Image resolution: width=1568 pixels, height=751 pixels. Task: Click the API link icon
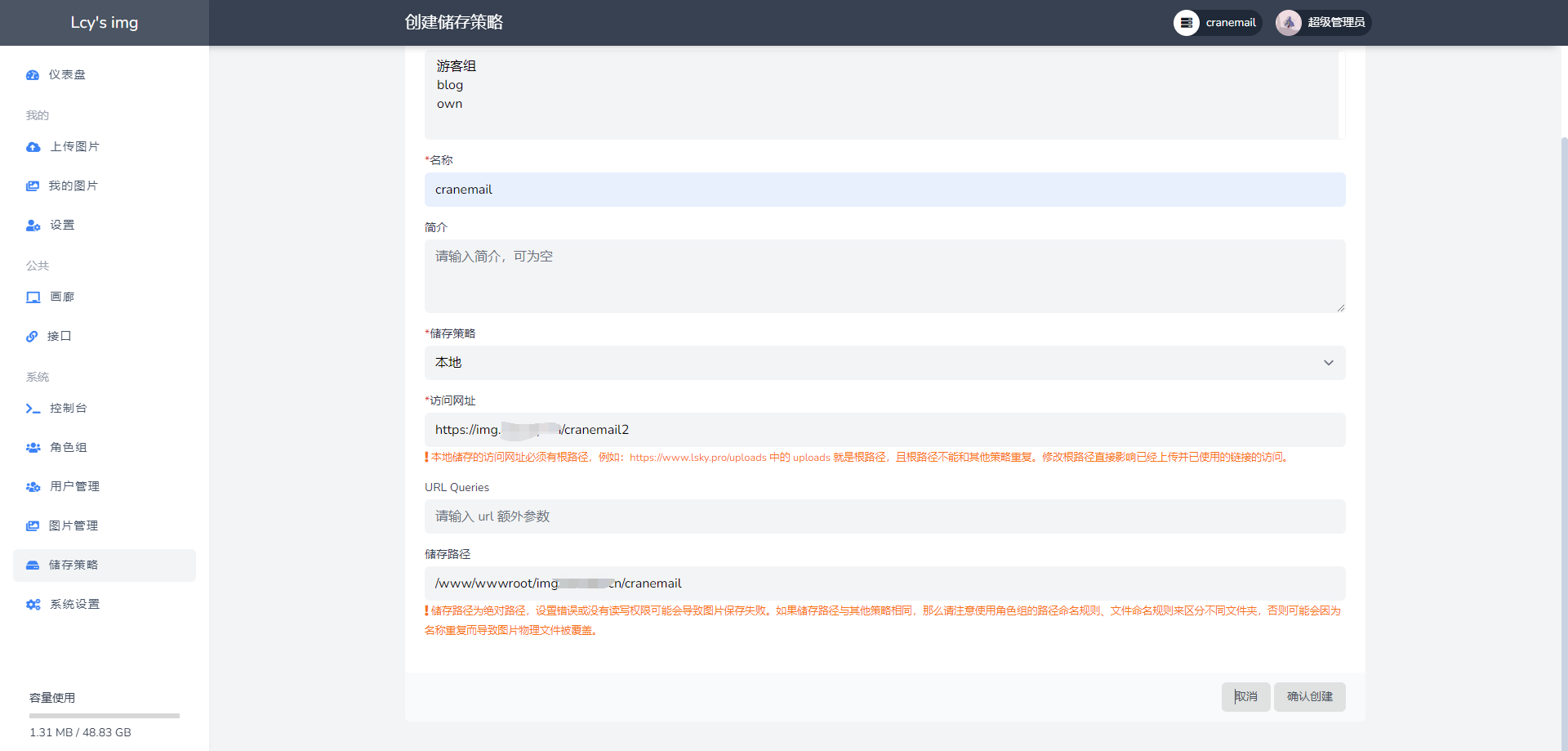point(32,337)
